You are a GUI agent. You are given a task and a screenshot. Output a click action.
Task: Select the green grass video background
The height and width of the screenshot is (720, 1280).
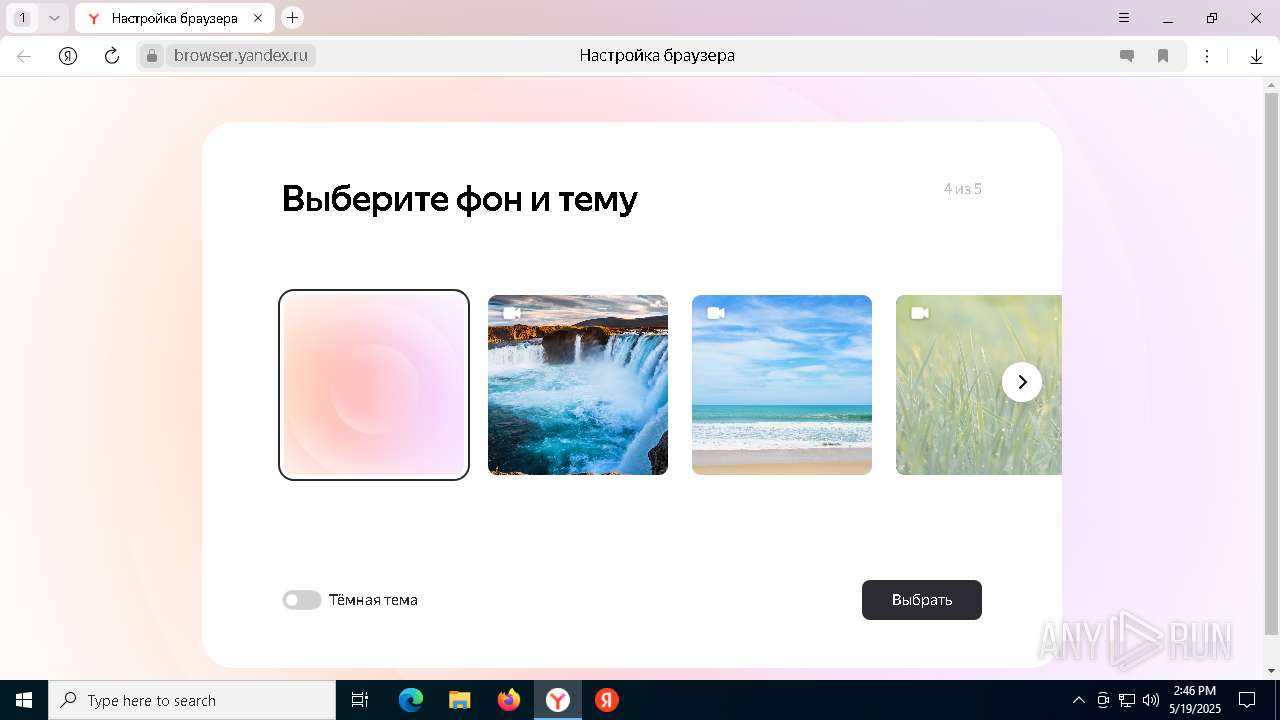click(979, 385)
